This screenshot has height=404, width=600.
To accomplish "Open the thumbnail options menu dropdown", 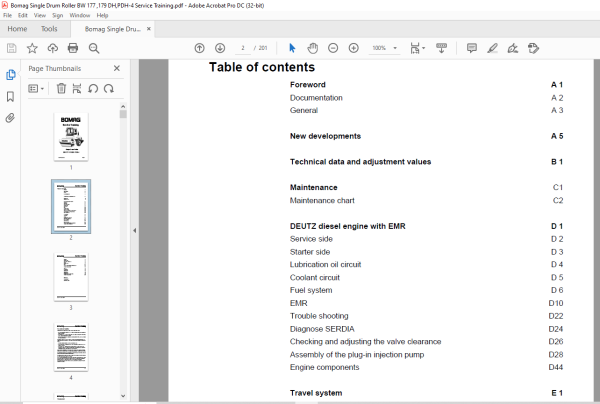I will point(36,89).
